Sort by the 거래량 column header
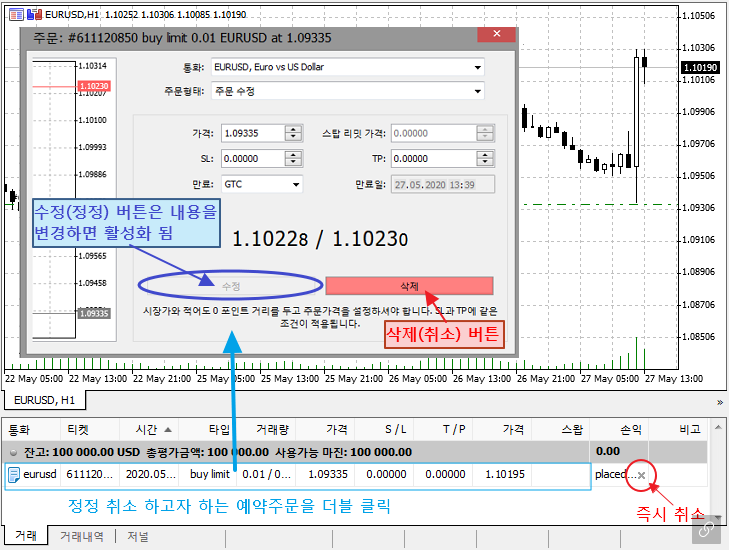 pos(266,429)
